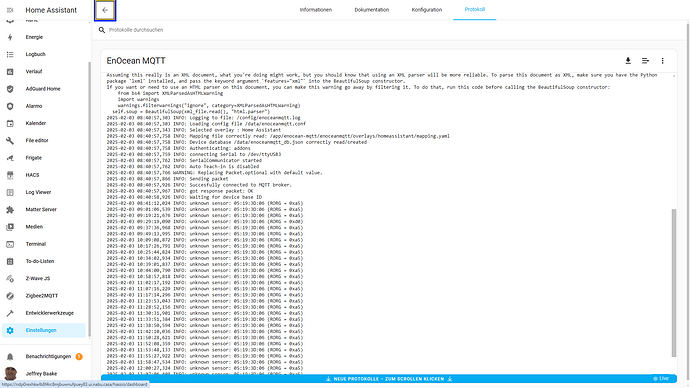Viewport: 690px width, 388px height.
Task: Click Neue Protokolle scroll banner
Action: point(389,379)
